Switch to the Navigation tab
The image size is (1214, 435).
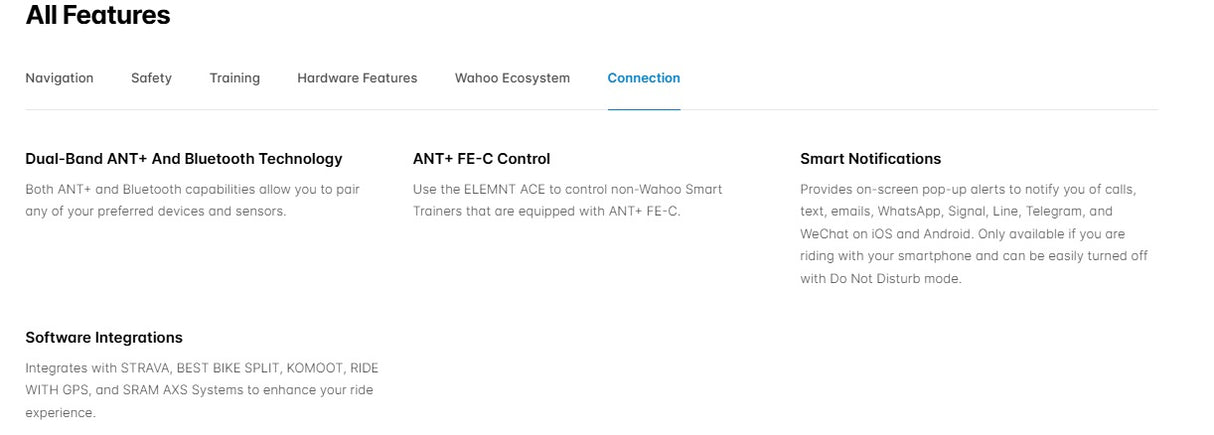coord(59,78)
